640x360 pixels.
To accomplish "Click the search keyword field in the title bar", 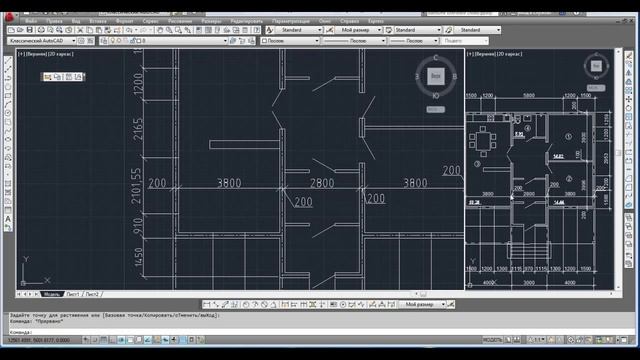I will click(462, 13).
